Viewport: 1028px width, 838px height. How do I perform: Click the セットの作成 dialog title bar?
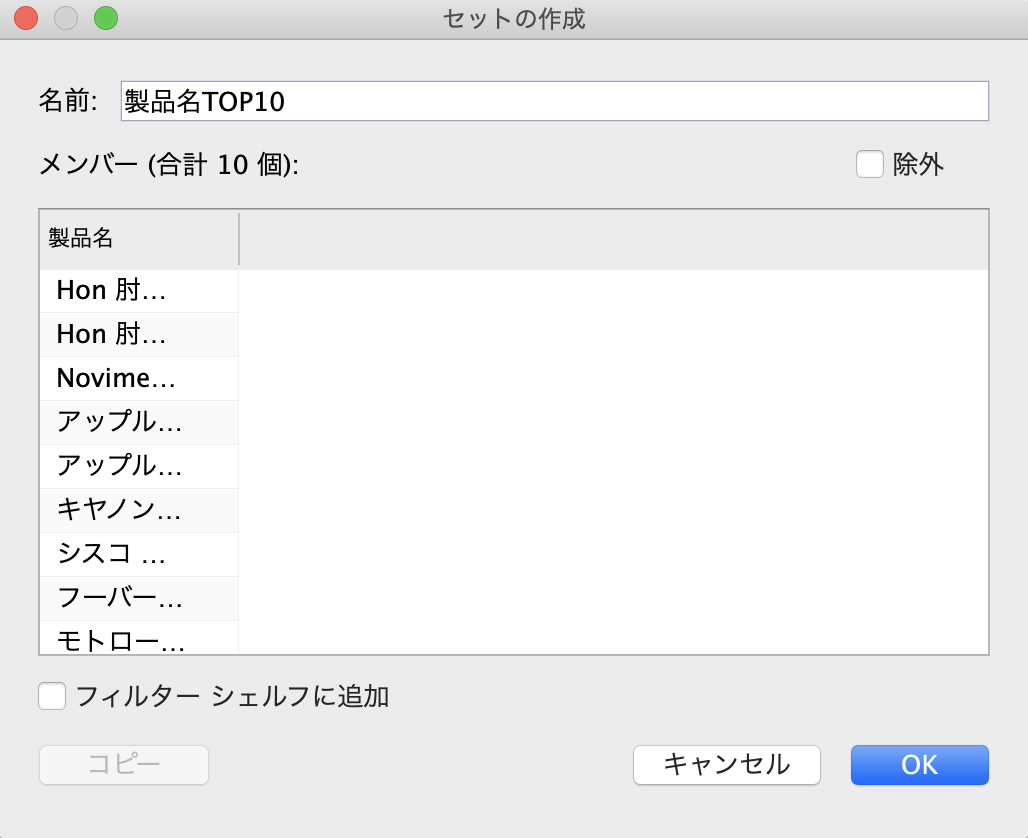514,18
